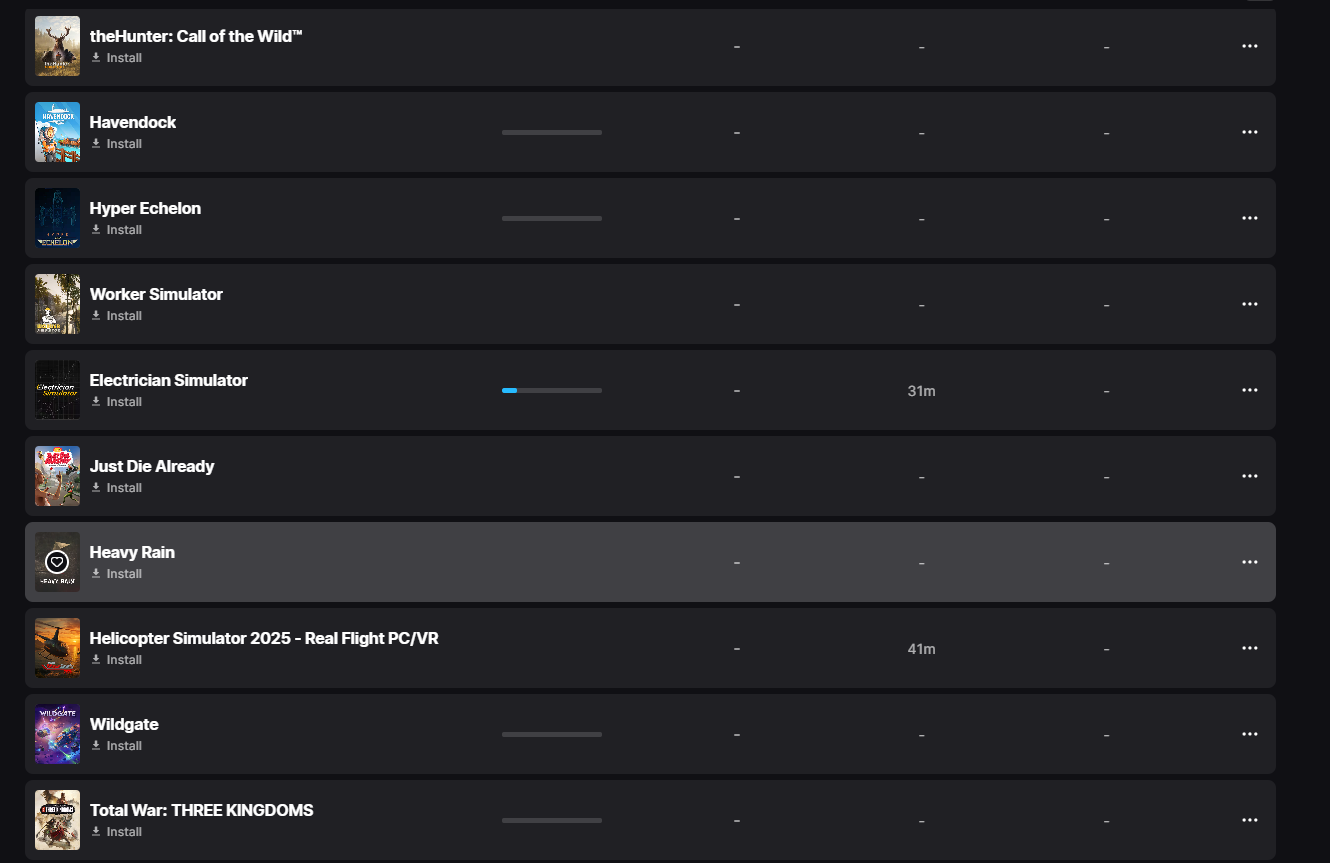Open the three-dot menu for Havendock
Viewport: 1330px width, 863px height.
tap(1249, 132)
